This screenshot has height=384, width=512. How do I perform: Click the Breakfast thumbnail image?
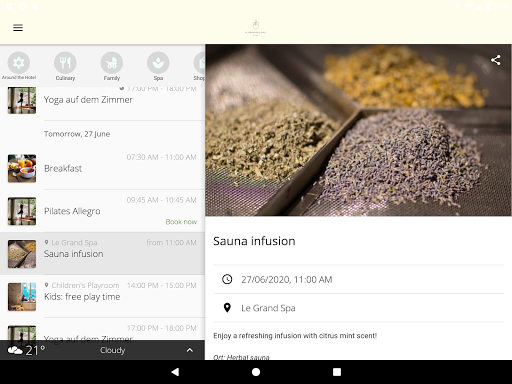tap(22, 168)
